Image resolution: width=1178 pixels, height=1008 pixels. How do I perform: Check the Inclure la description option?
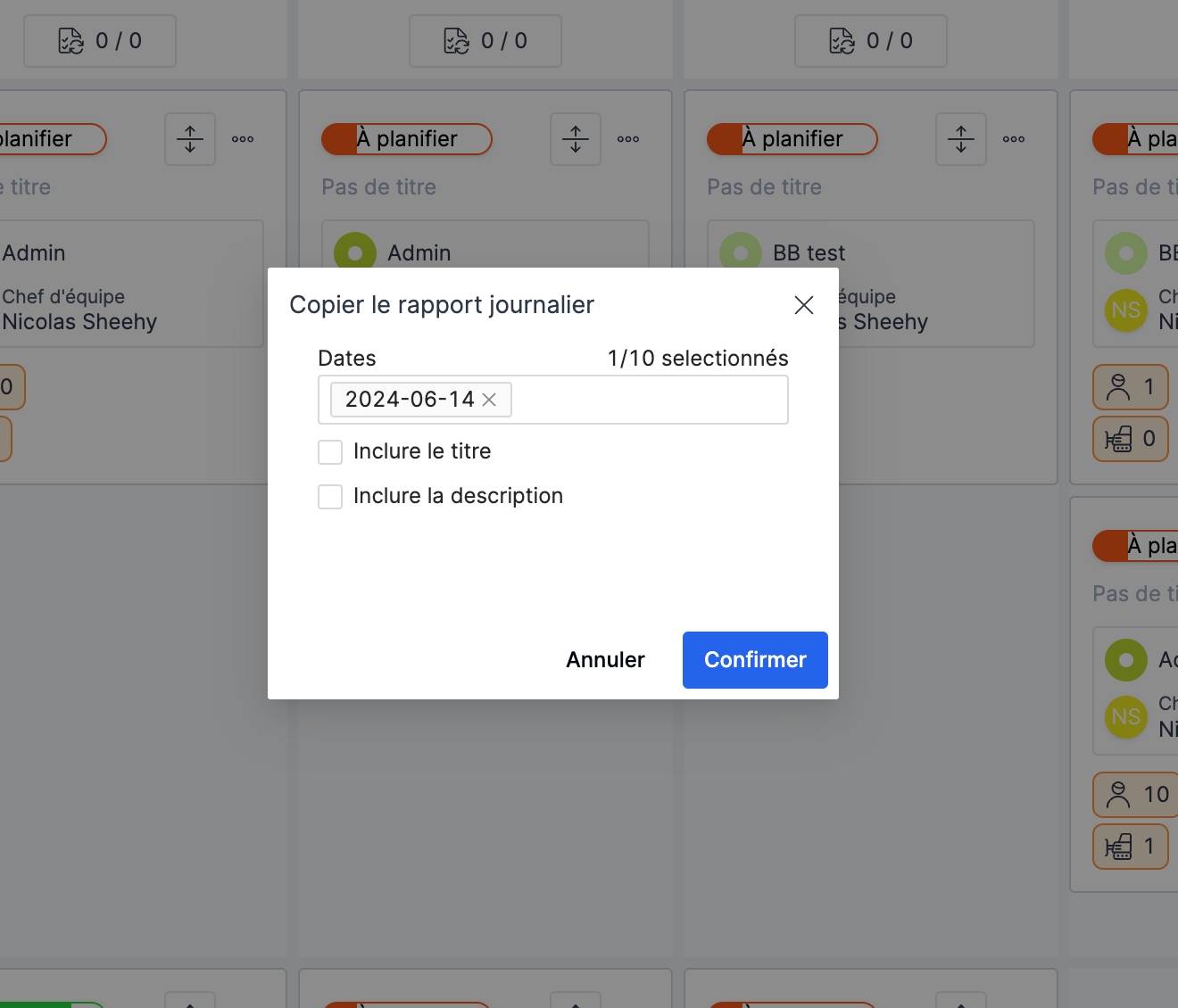(x=330, y=497)
